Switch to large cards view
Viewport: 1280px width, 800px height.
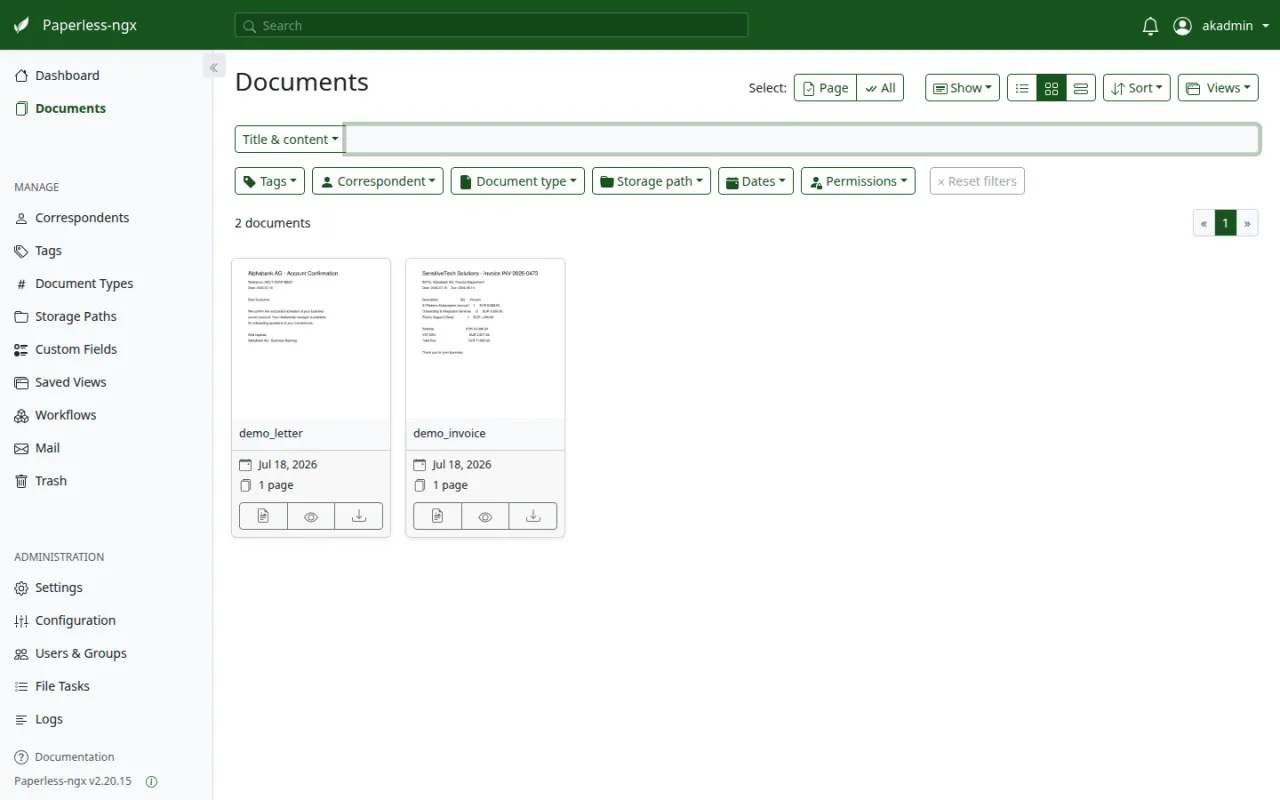[1080, 88]
